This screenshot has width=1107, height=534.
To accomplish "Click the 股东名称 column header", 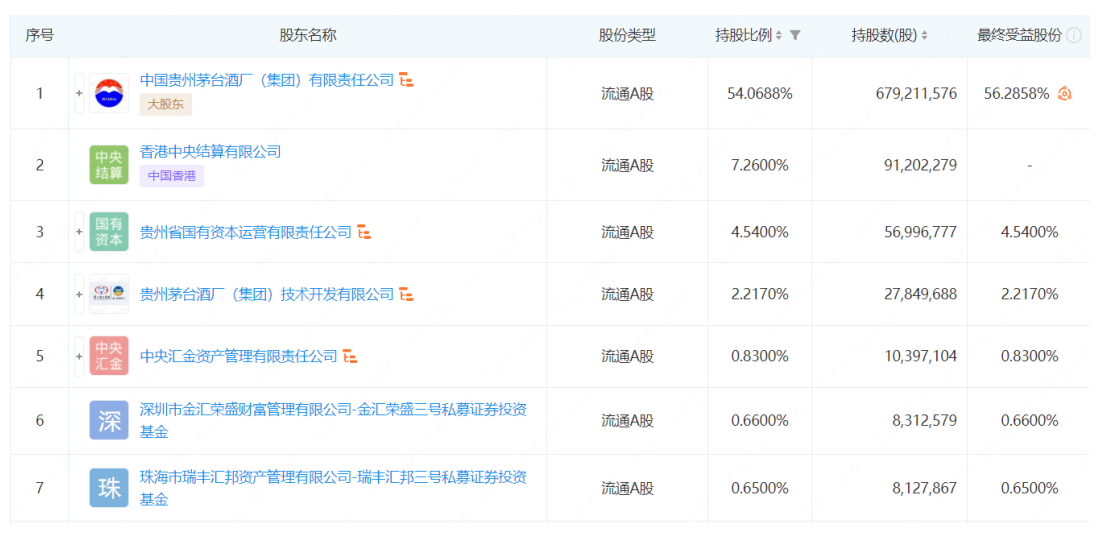I will (308, 35).
